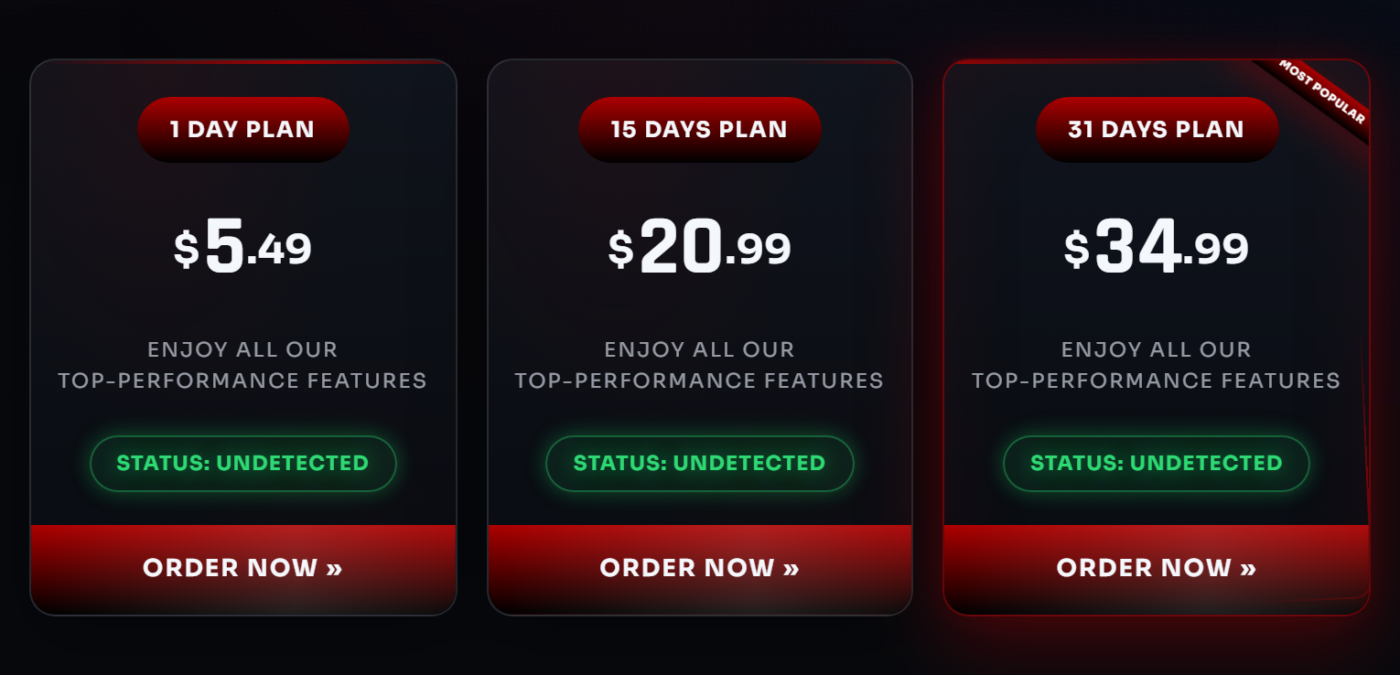Click the features description under $20.99
This screenshot has height=675, width=1400.
point(700,365)
